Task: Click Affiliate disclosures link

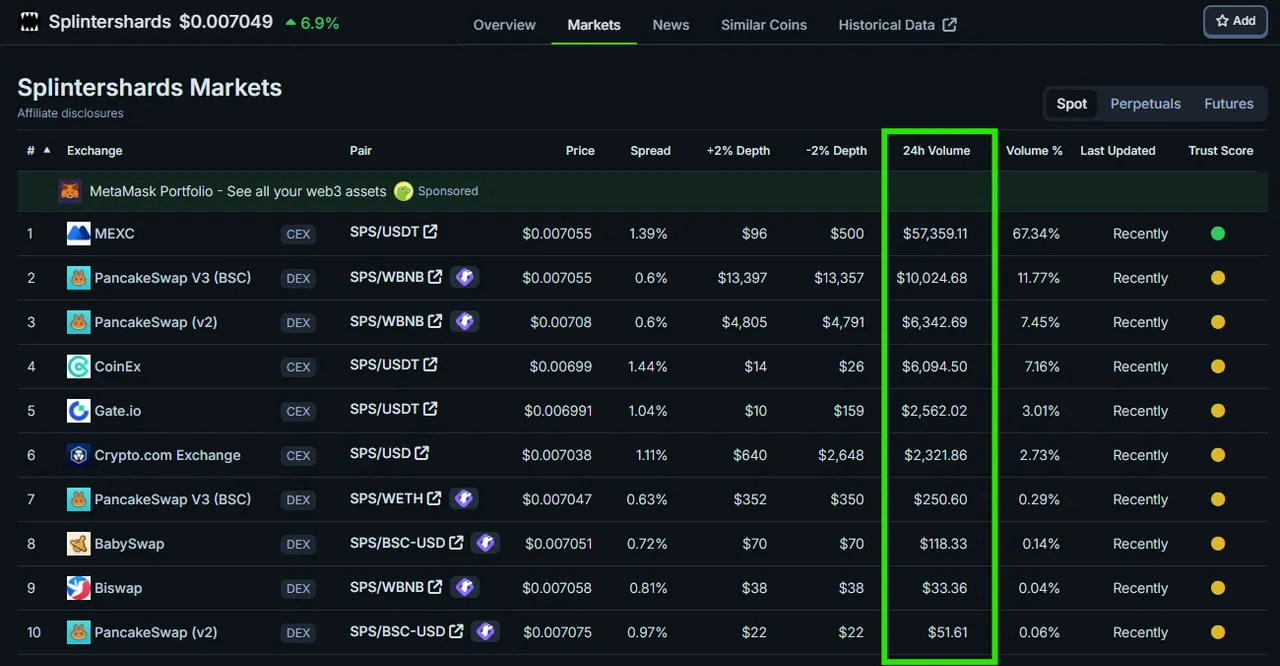Action: 70,113
